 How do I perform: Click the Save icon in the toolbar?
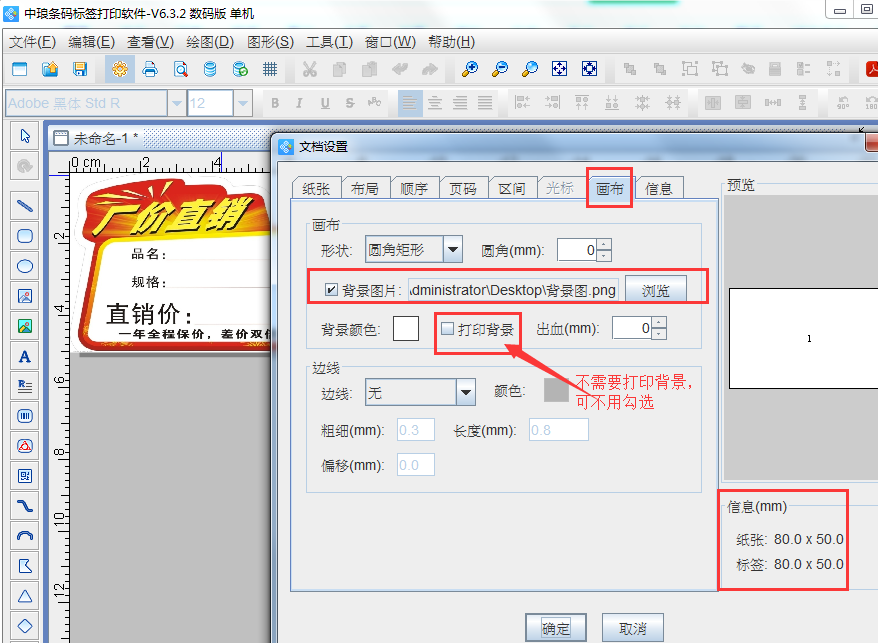pos(79,70)
